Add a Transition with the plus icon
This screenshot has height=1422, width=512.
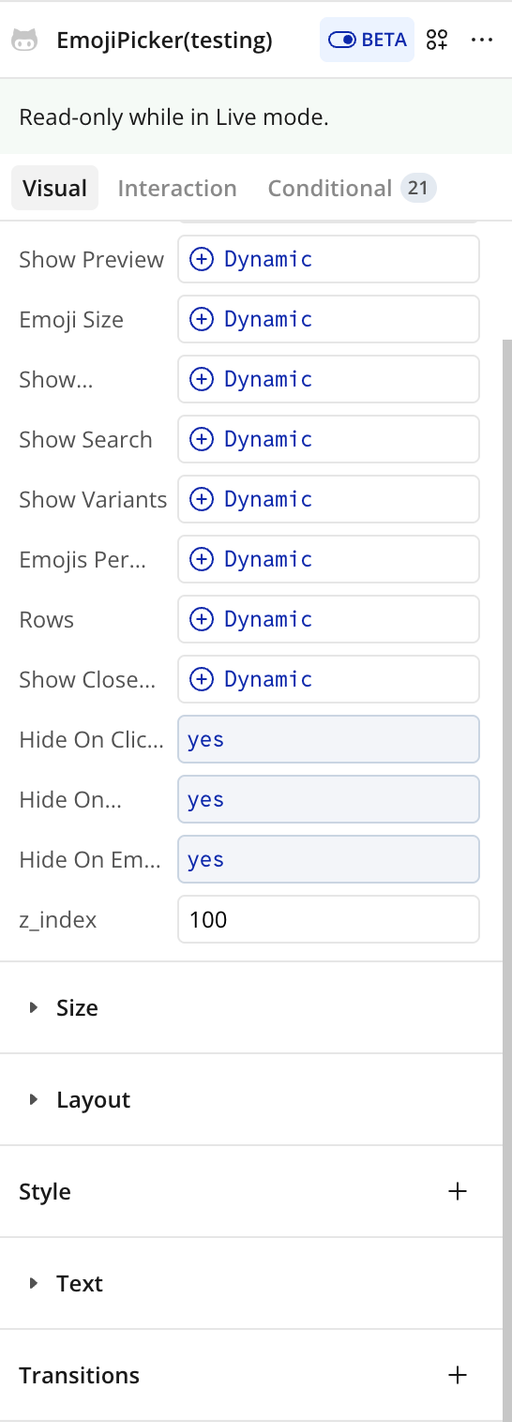pos(457,1375)
